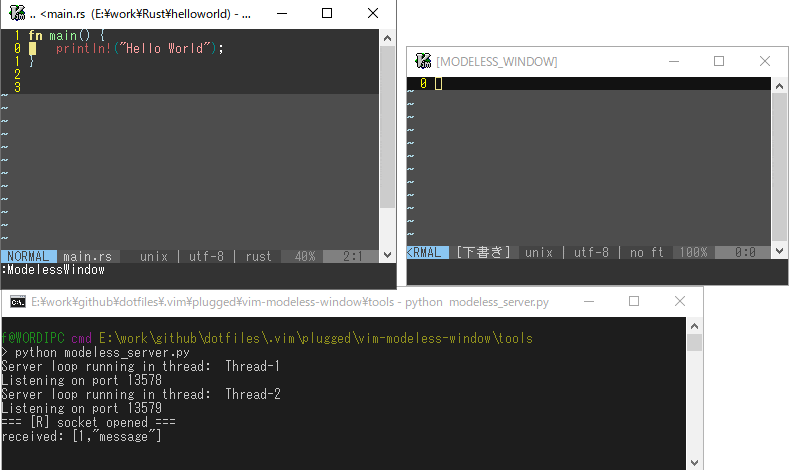
Task: Click scroll-up arrow in the console window
Action: point(695,326)
